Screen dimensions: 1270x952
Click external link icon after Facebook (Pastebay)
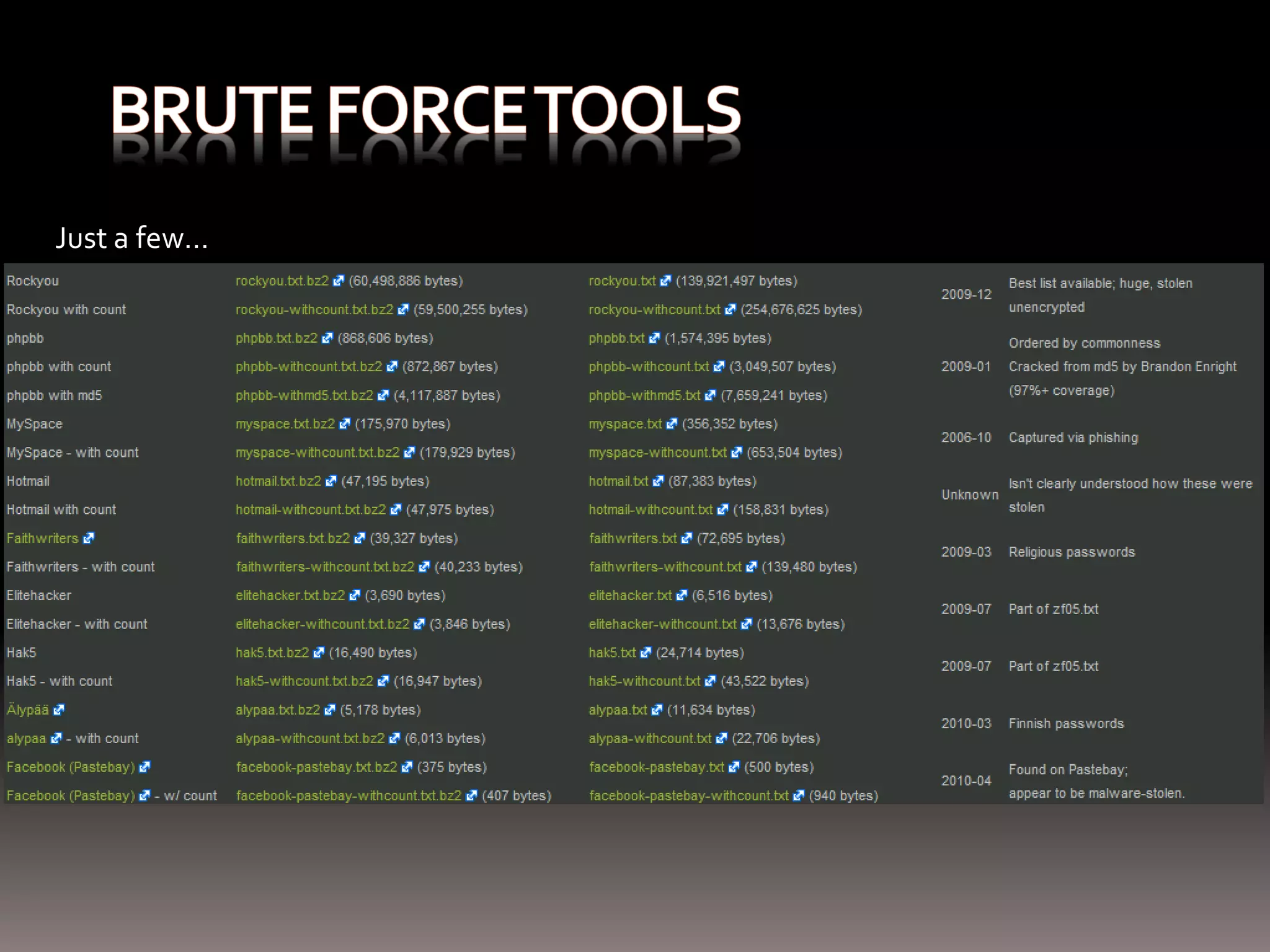144,767
